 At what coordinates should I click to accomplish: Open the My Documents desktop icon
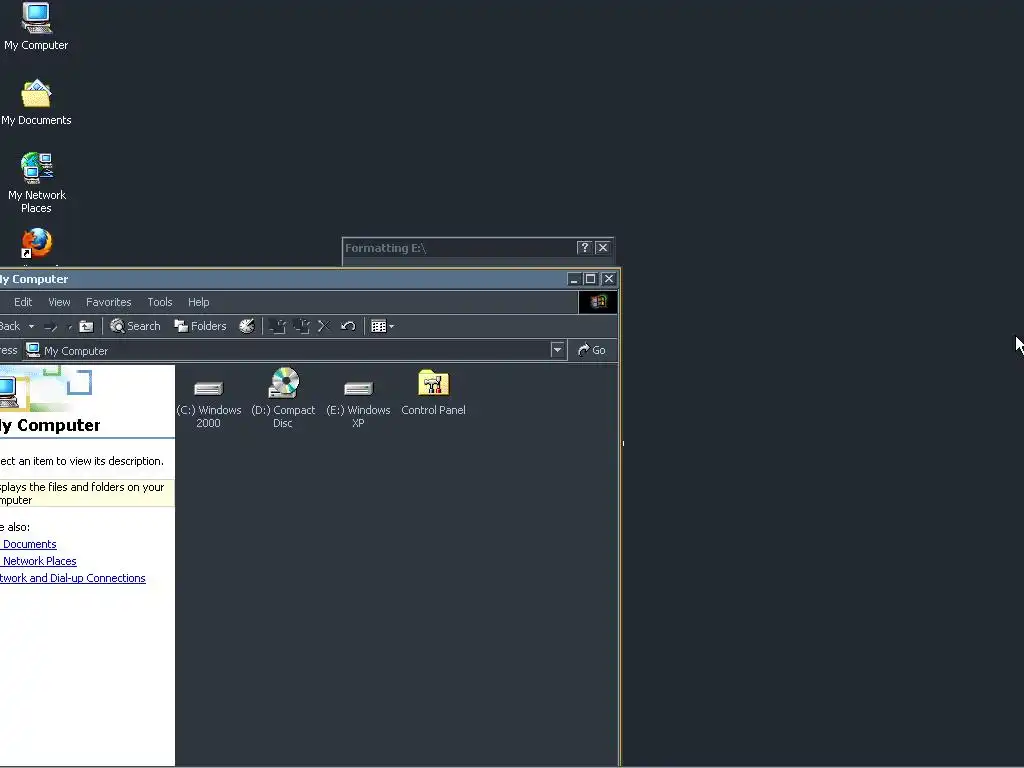(x=36, y=103)
